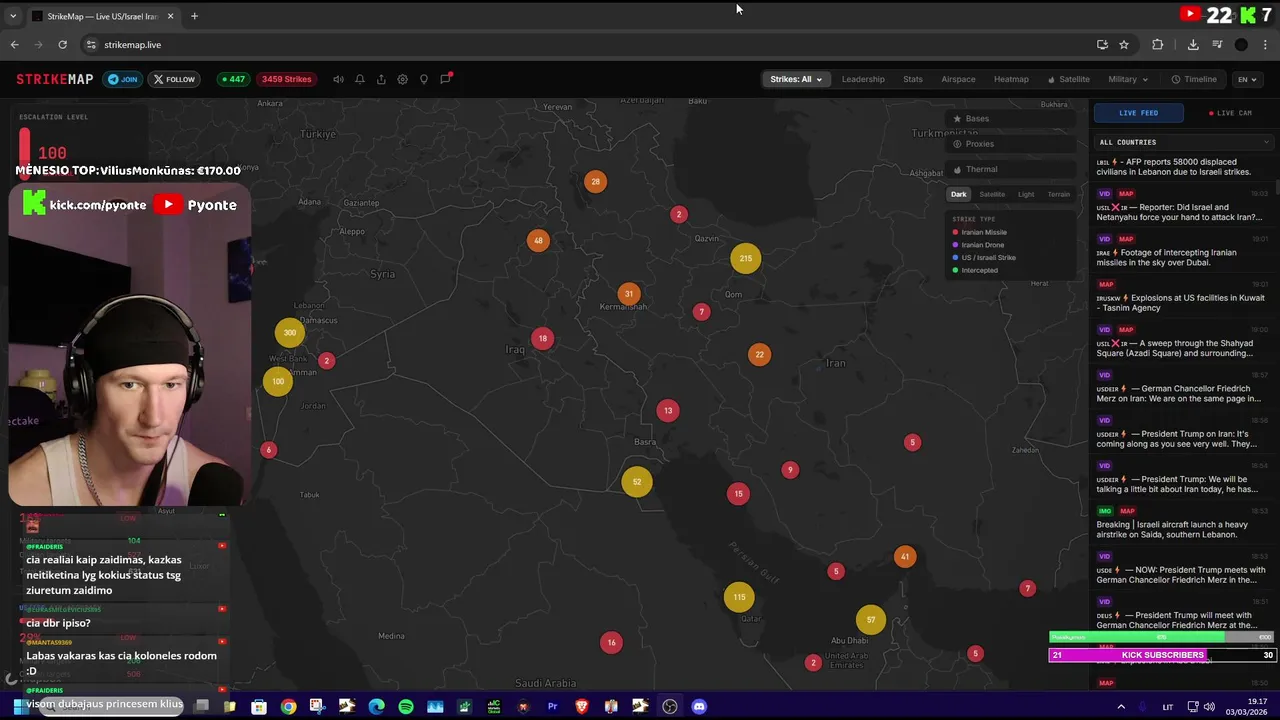Toggle US / Israeli Strike legend entry
The image size is (1280, 720).
984,257
